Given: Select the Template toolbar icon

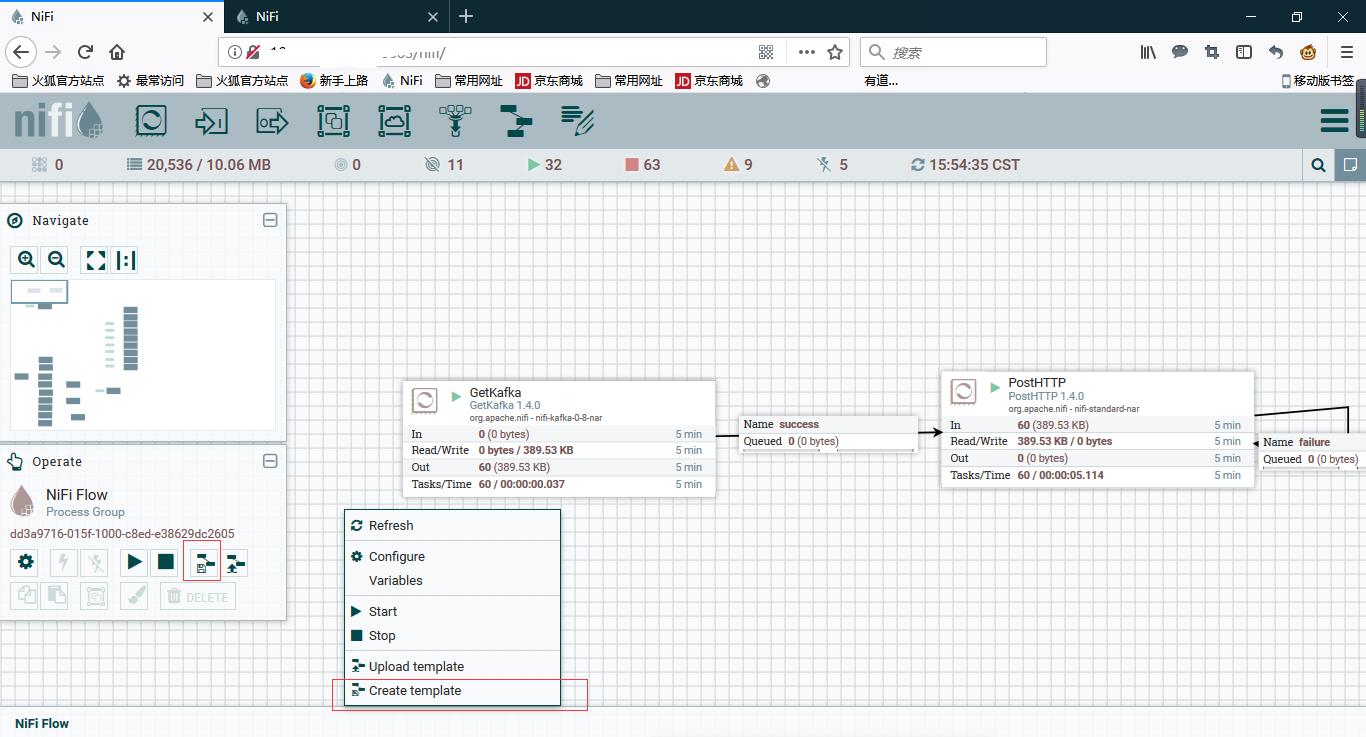Looking at the screenshot, I should click(x=516, y=121).
